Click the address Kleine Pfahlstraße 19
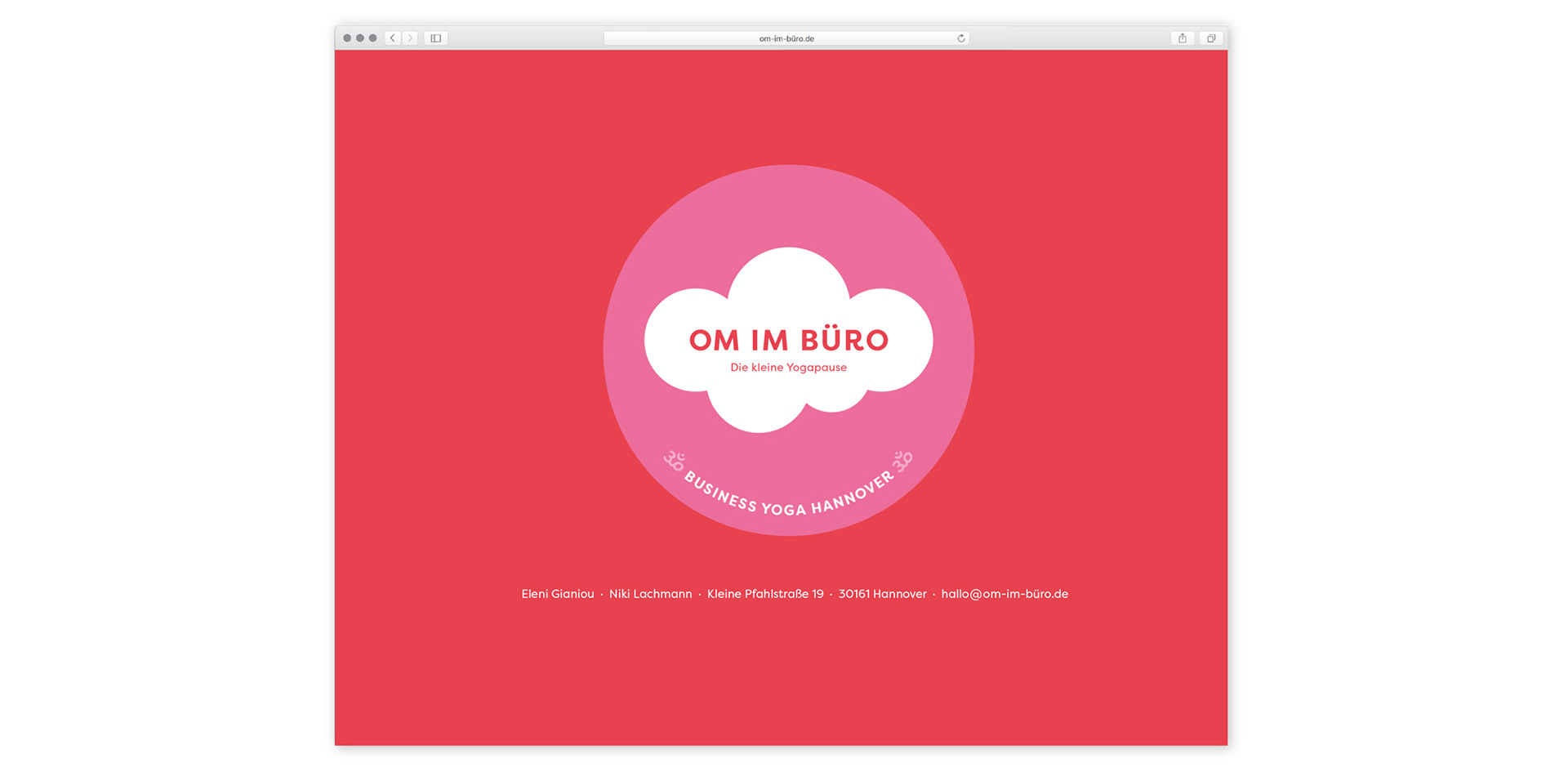 click(765, 594)
